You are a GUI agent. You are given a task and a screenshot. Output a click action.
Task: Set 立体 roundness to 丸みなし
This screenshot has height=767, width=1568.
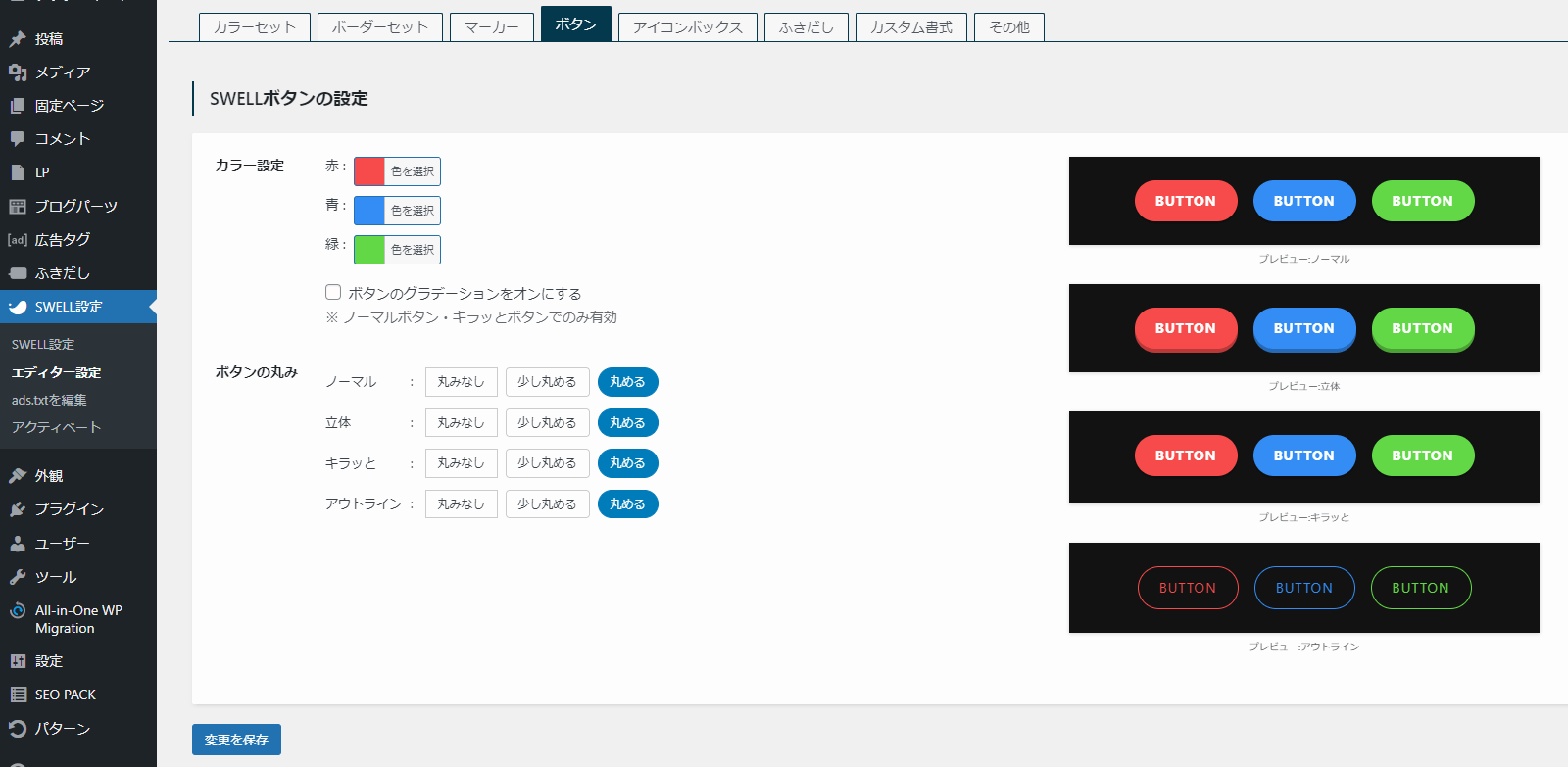pyautogui.click(x=462, y=423)
